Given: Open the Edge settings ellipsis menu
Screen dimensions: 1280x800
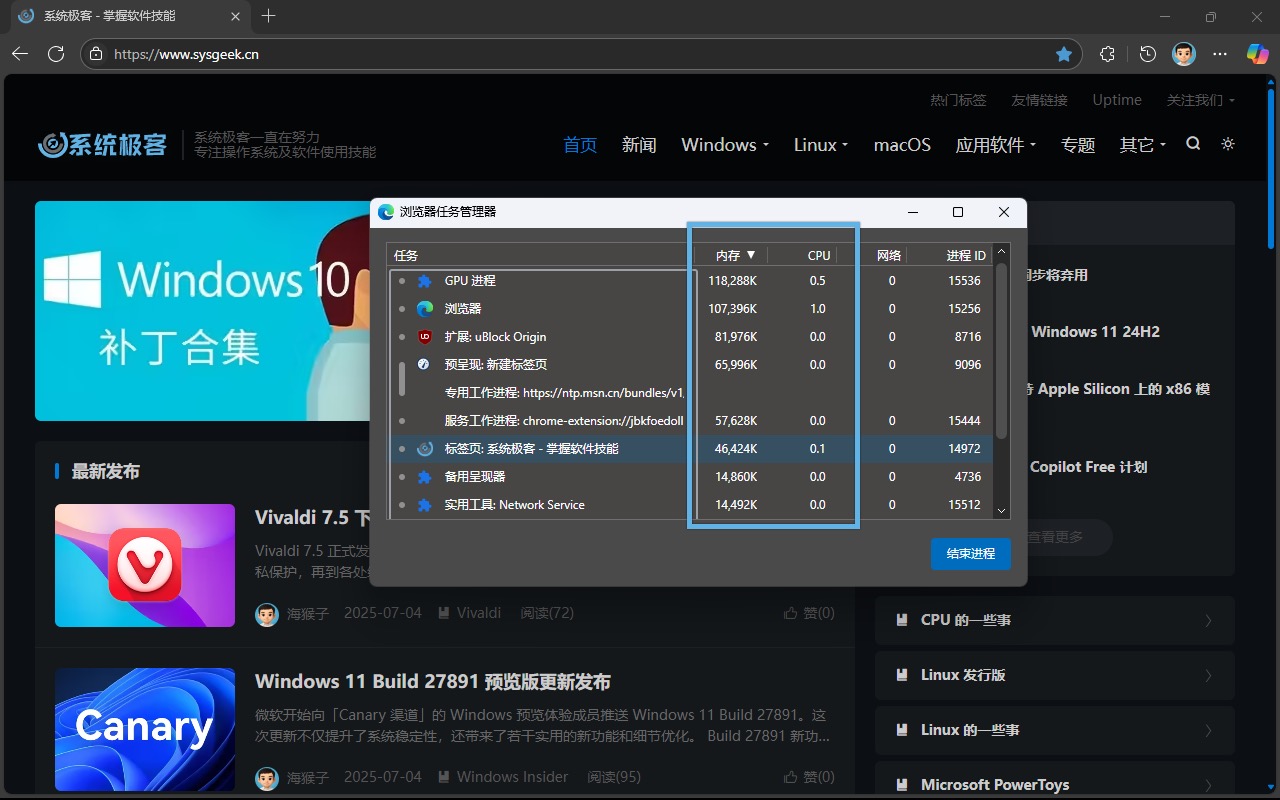Looking at the screenshot, I should click(x=1220, y=54).
